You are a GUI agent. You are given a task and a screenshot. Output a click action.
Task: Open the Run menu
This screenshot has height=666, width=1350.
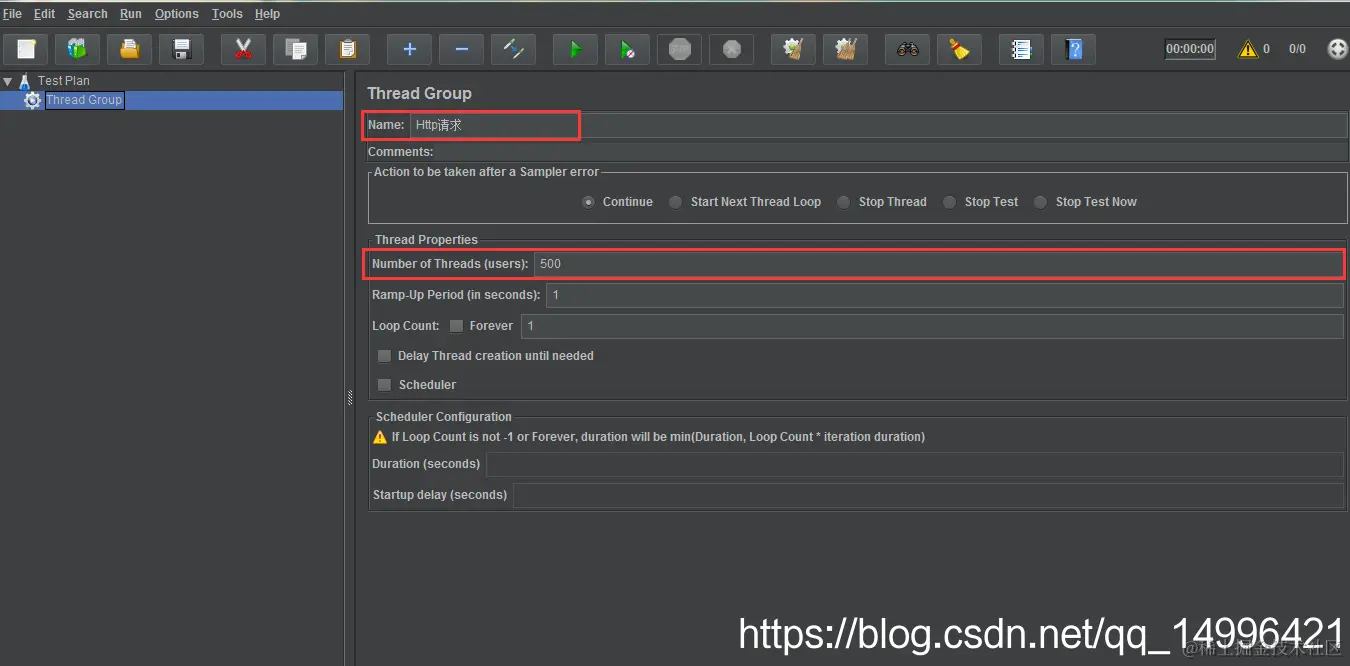pyautogui.click(x=130, y=14)
